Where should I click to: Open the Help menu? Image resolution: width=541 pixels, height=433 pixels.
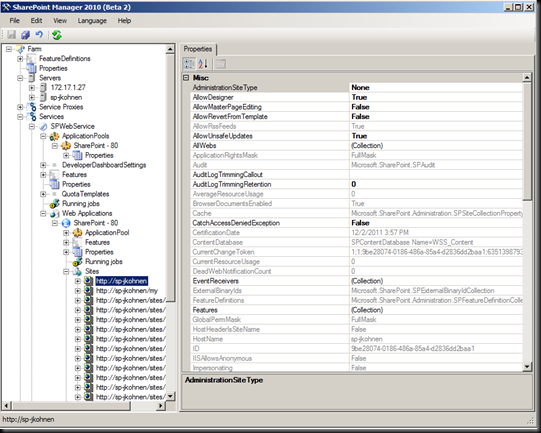pyautogui.click(x=124, y=21)
